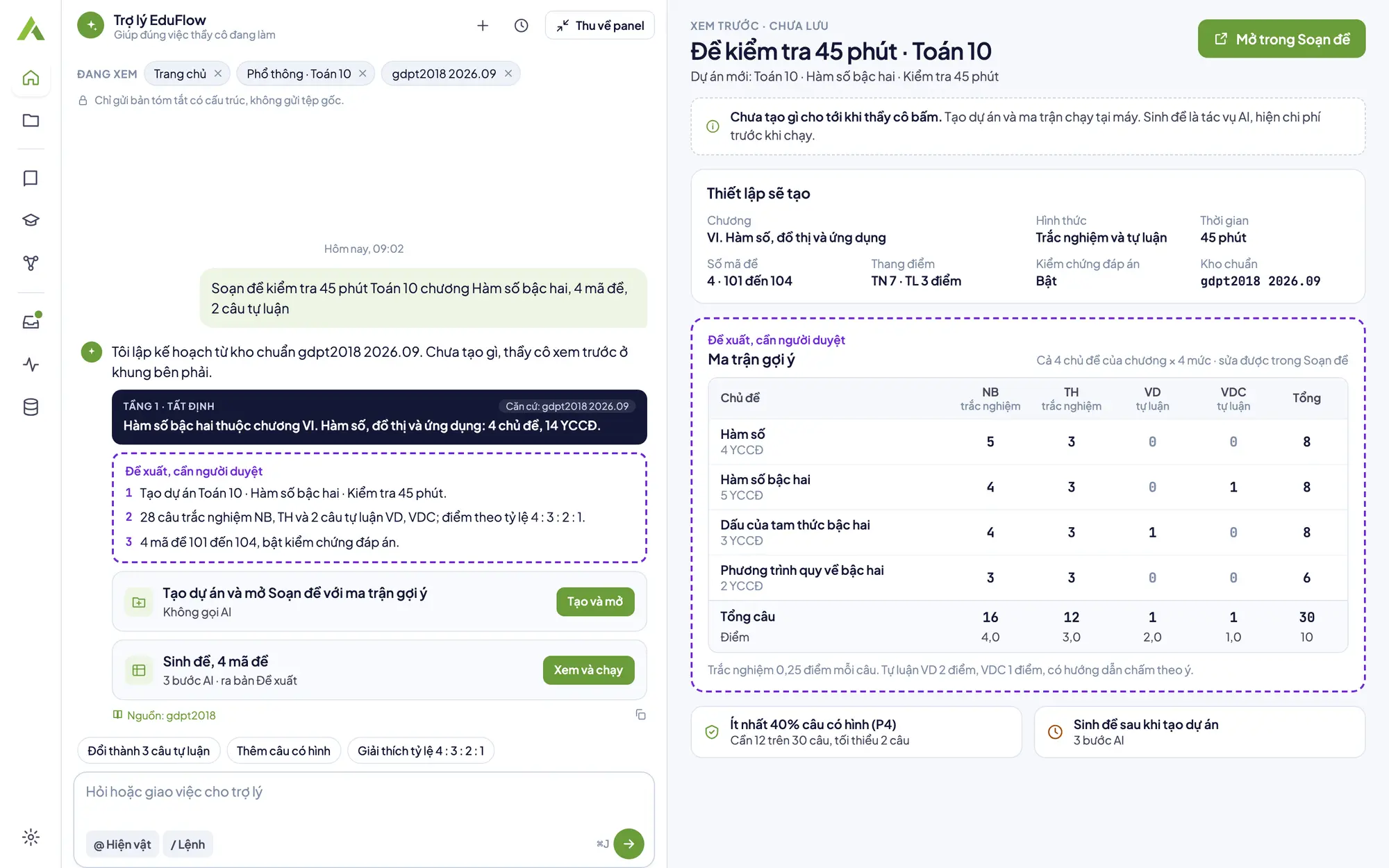Open the book icon in the sidebar

pos(31,178)
